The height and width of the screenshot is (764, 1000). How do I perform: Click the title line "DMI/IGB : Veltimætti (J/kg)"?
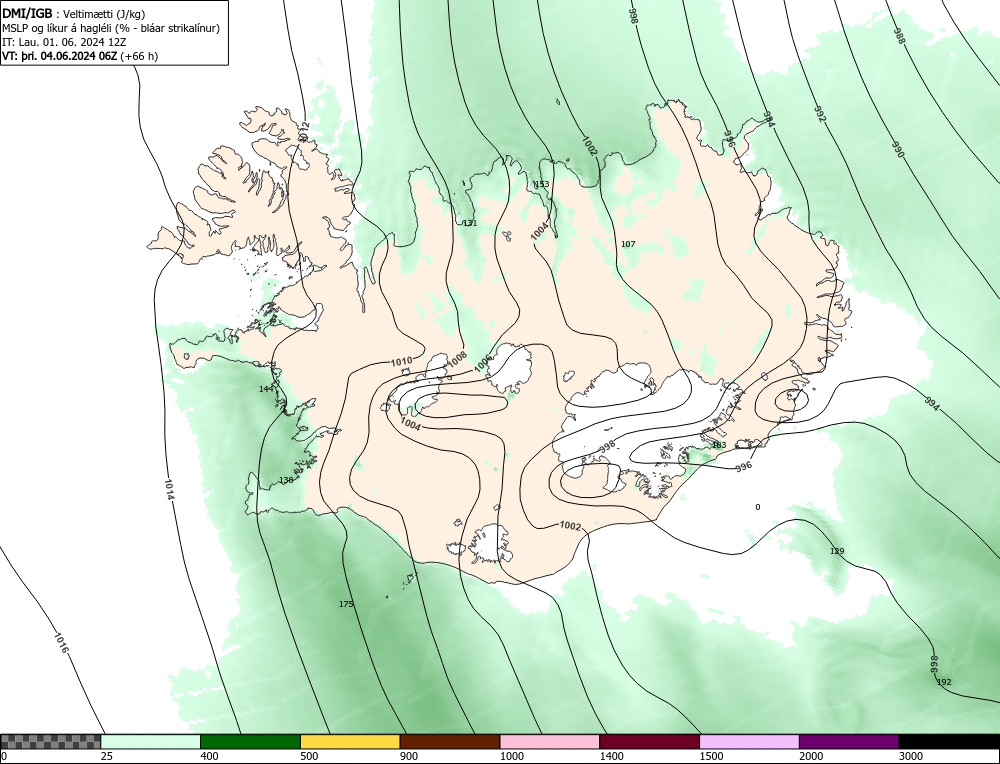coord(73,13)
